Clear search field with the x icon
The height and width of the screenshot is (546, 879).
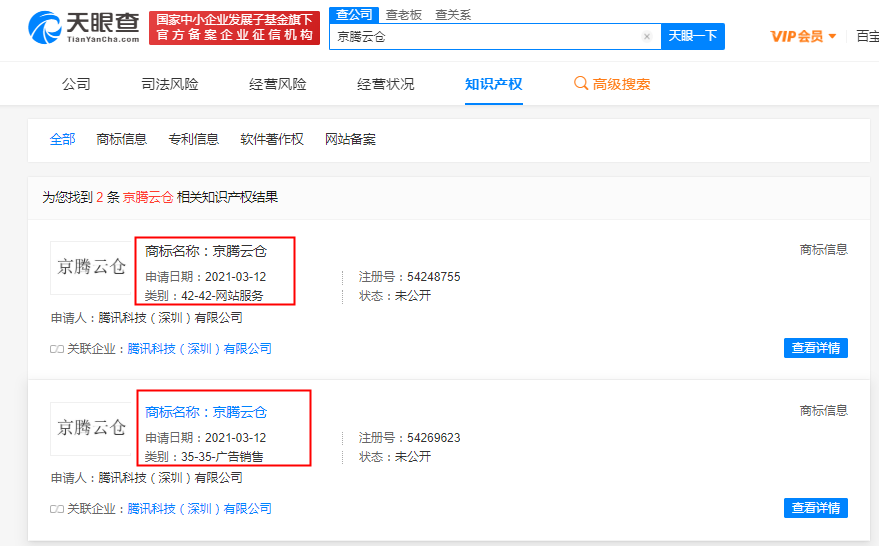click(647, 36)
